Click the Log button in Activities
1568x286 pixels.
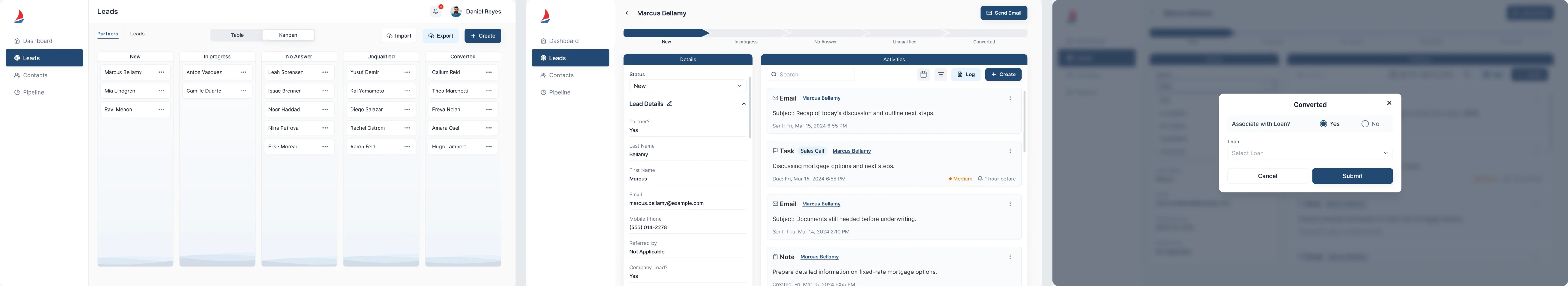coord(966,74)
